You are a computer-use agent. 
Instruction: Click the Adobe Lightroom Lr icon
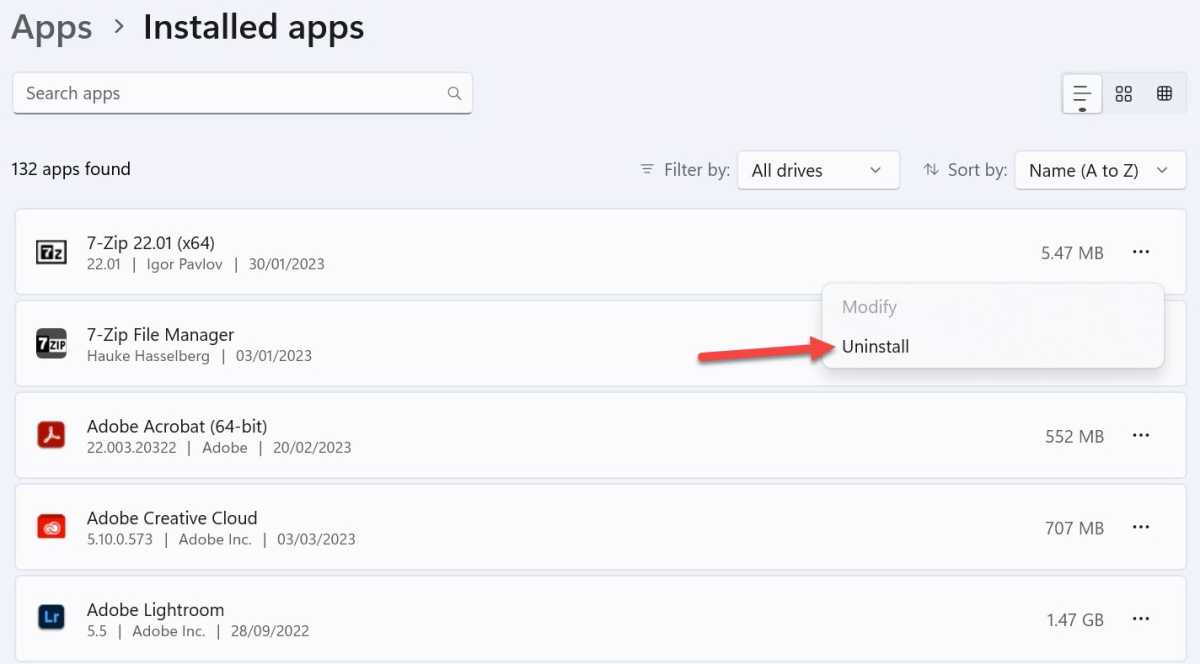pyautogui.click(x=51, y=618)
